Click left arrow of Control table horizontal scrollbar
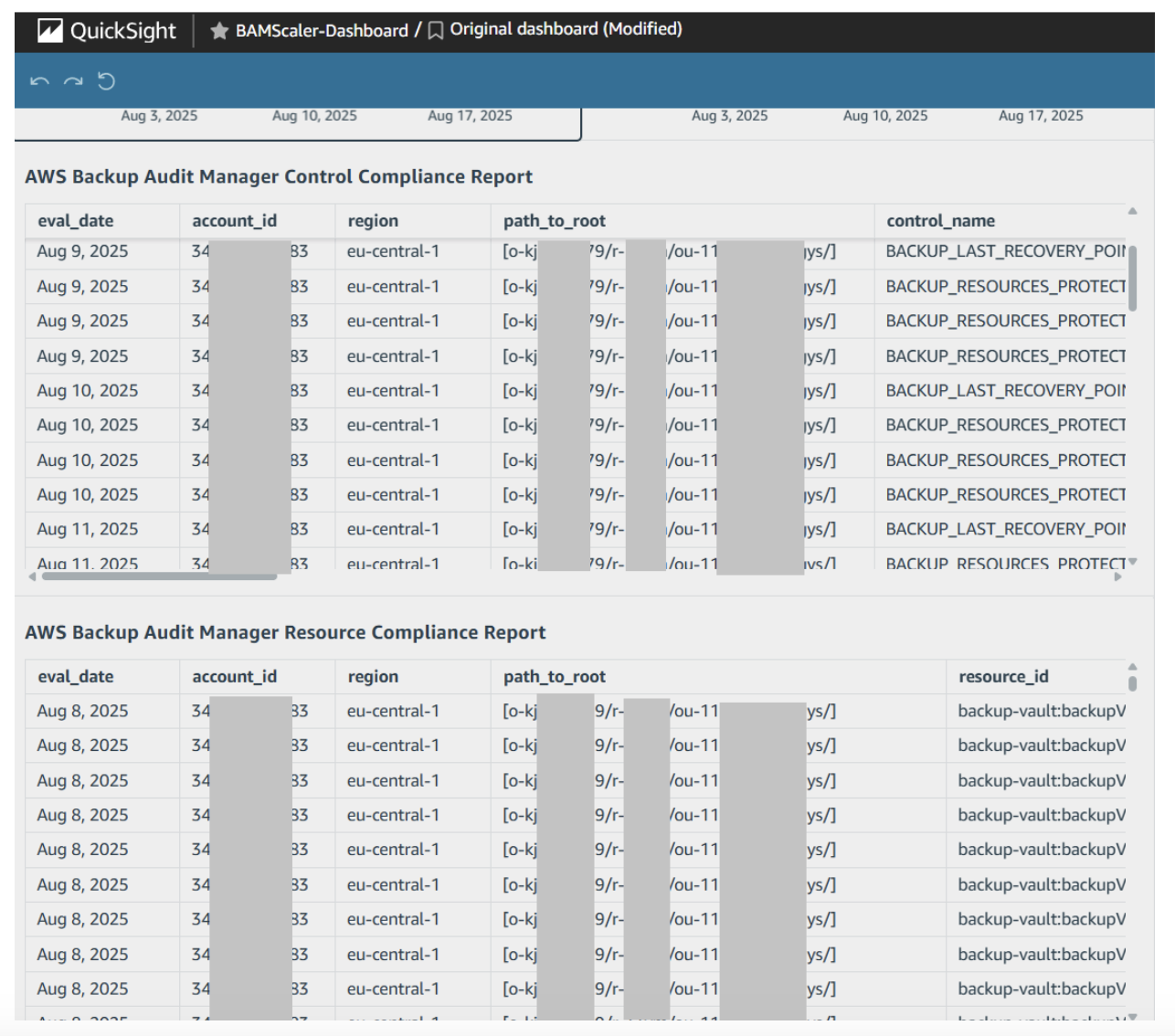 pyautogui.click(x=33, y=576)
